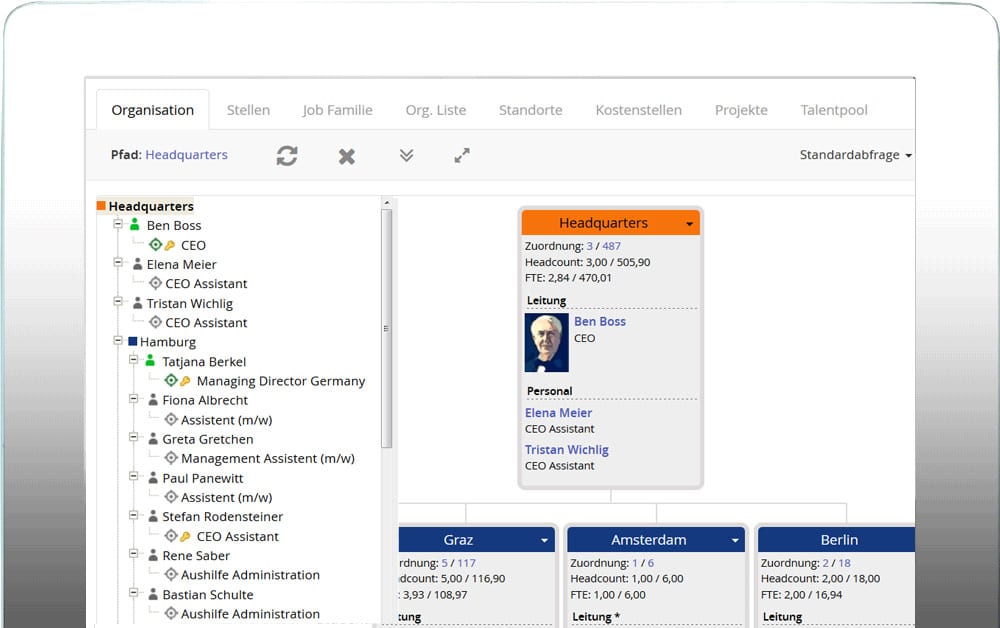
Task: Collapse the Greta Gretchen tree node
Action: [x=133, y=437]
